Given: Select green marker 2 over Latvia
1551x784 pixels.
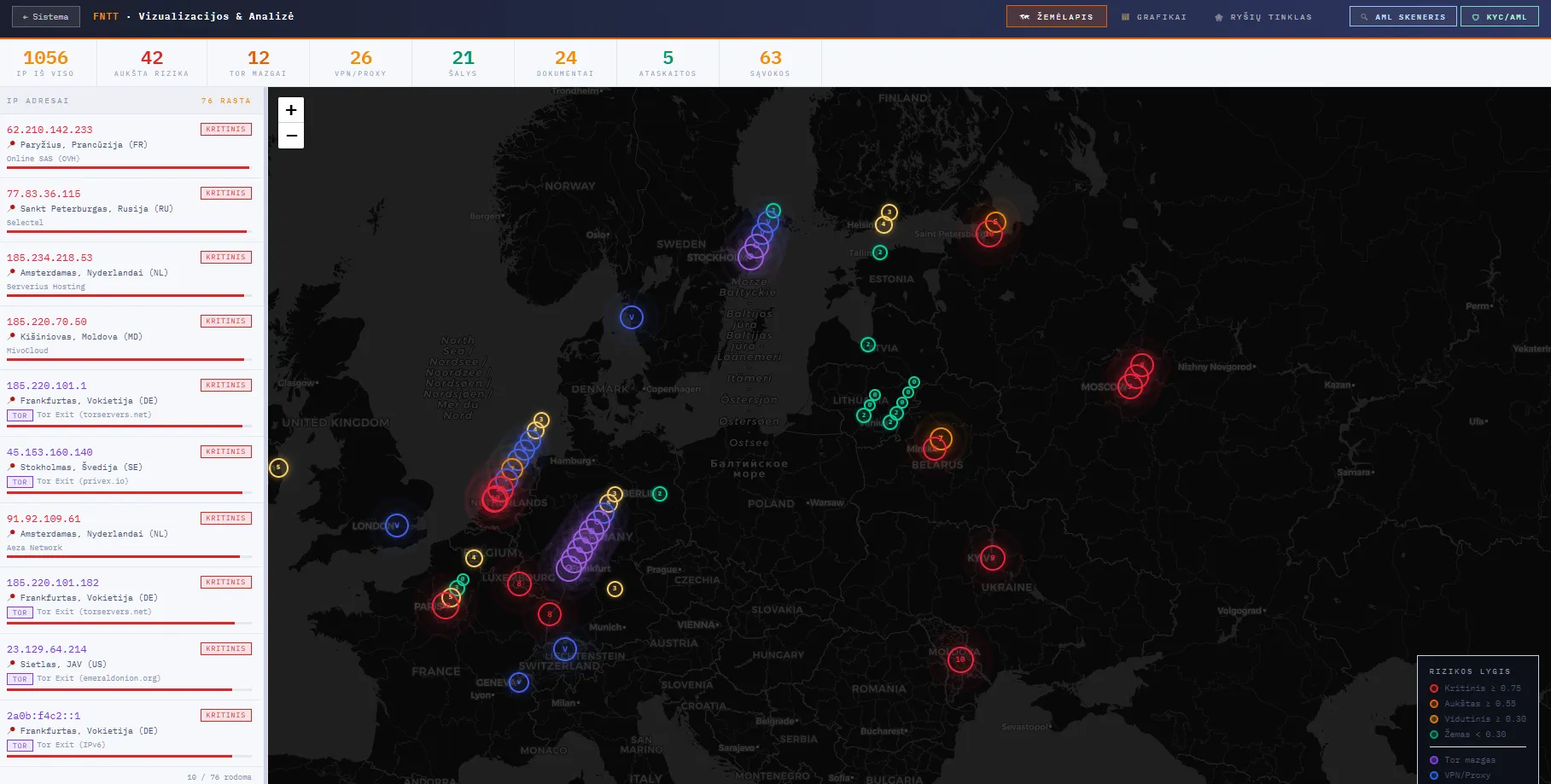Looking at the screenshot, I should 867,345.
